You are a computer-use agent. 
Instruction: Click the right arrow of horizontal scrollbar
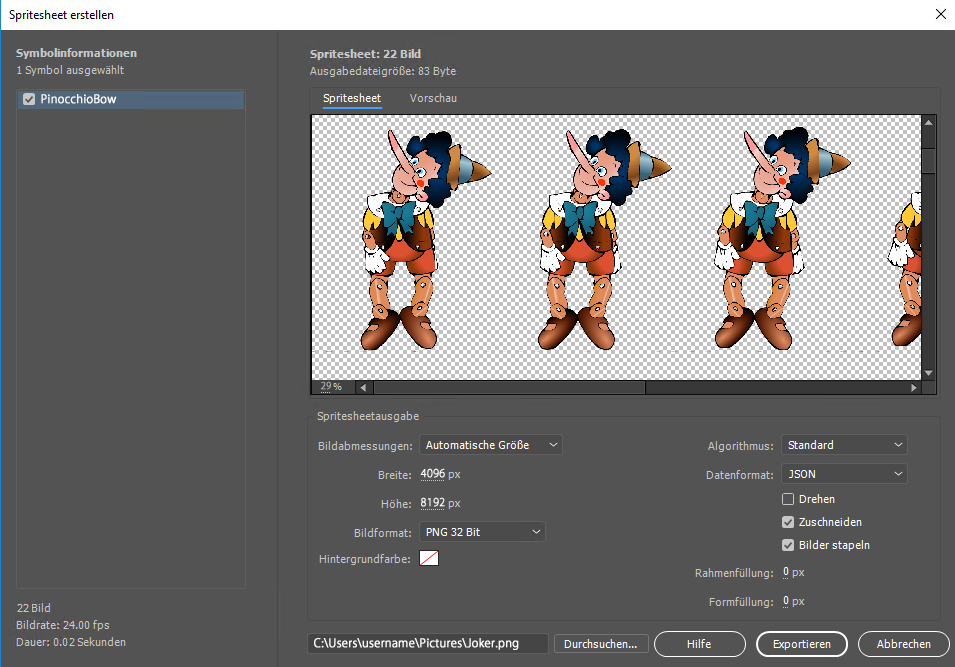(913, 387)
